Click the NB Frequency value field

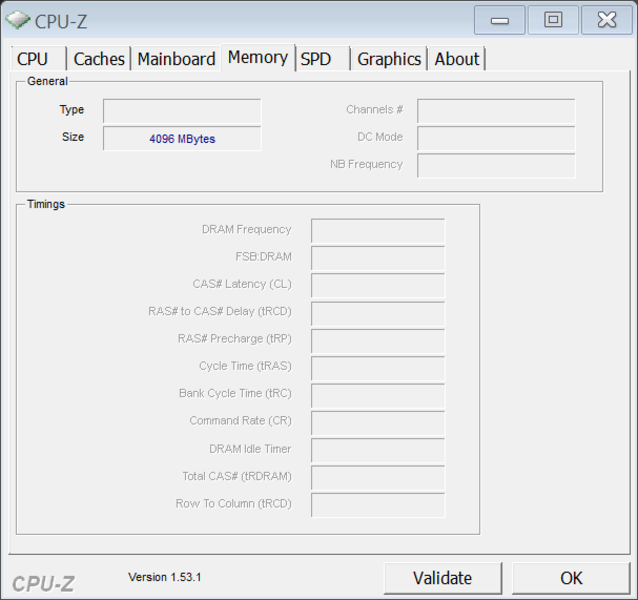tap(496, 166)
